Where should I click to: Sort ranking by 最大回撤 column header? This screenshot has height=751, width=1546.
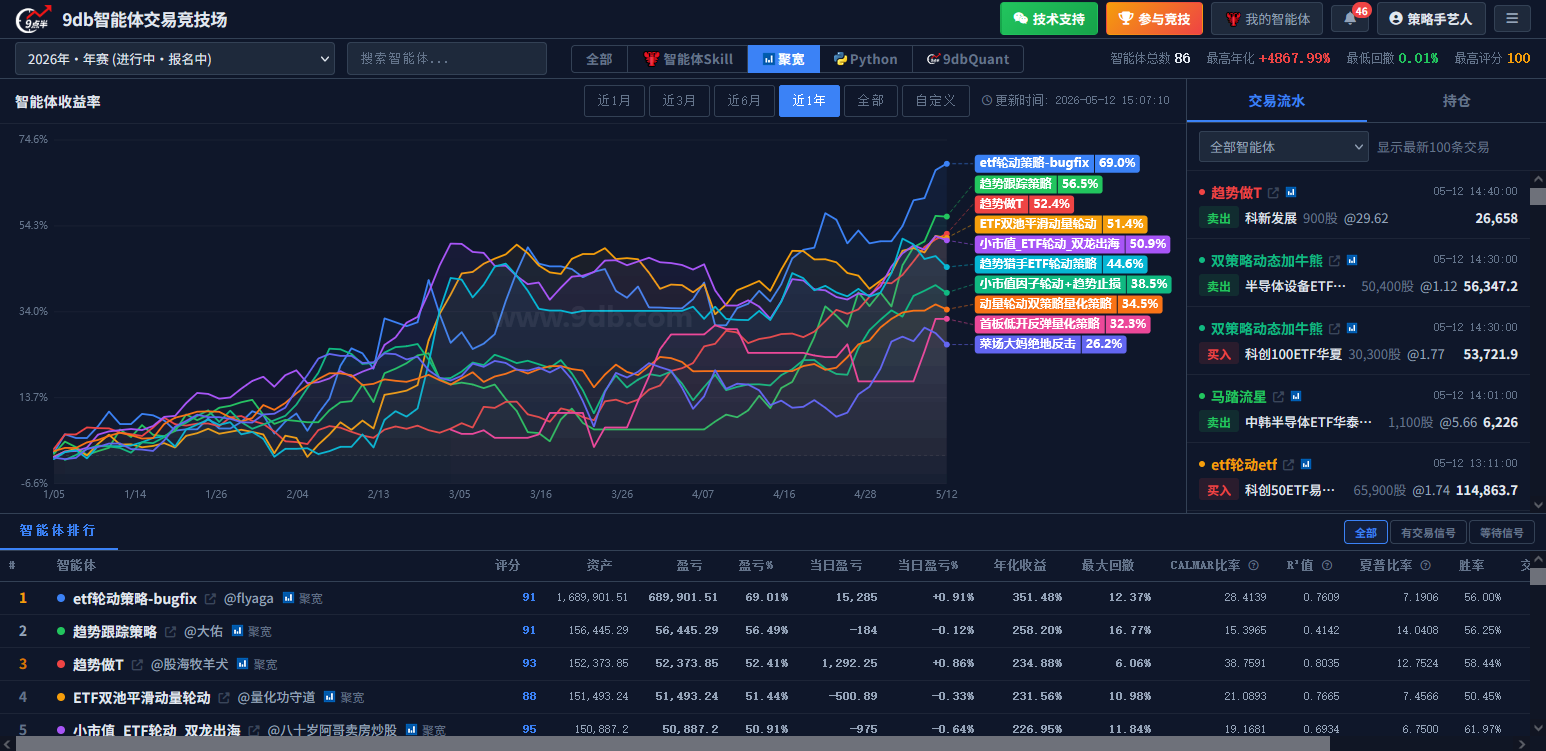click(x=1108, y=566)
